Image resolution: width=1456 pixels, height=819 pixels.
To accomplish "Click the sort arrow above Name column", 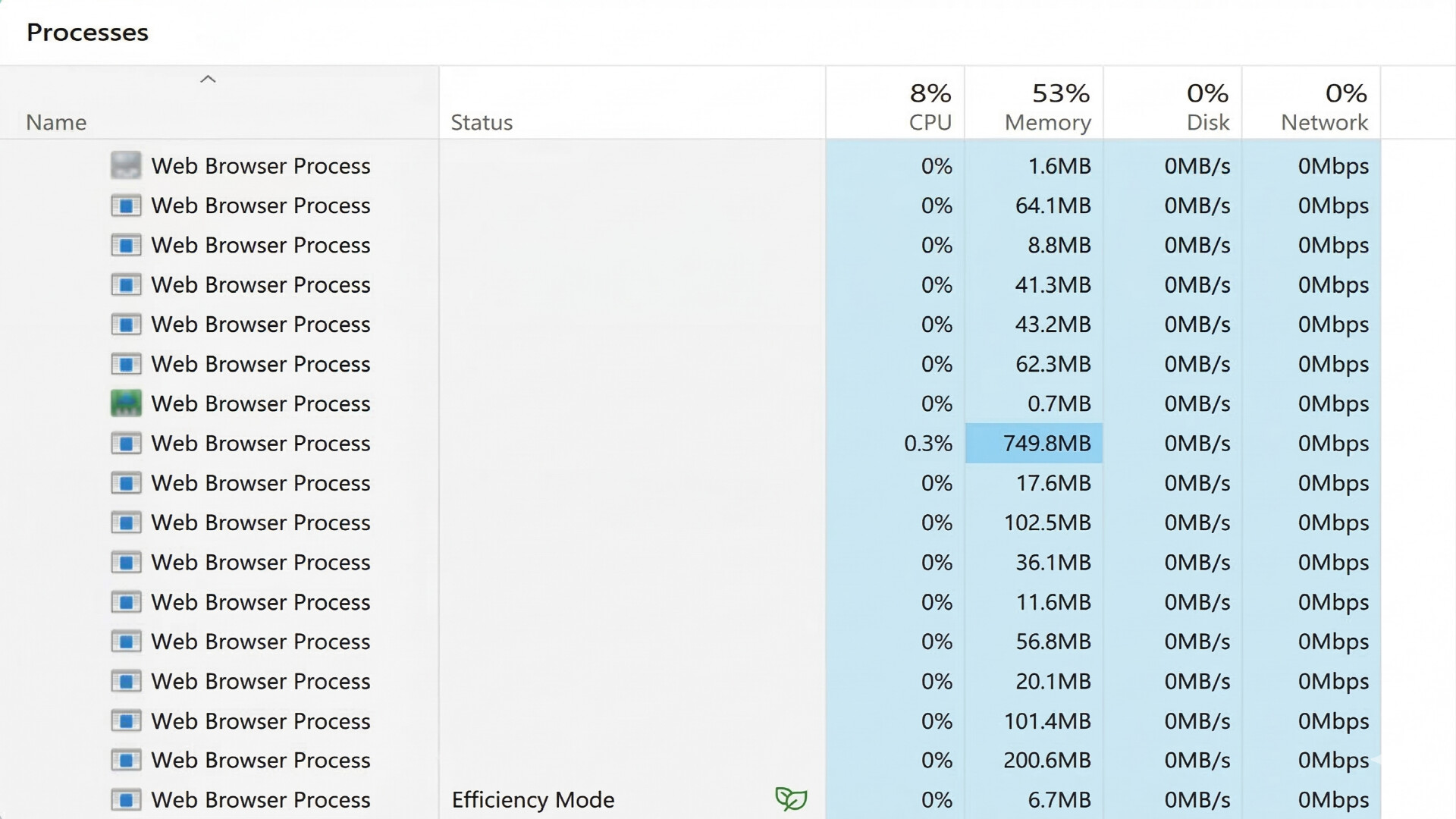I will pos(208,79).
